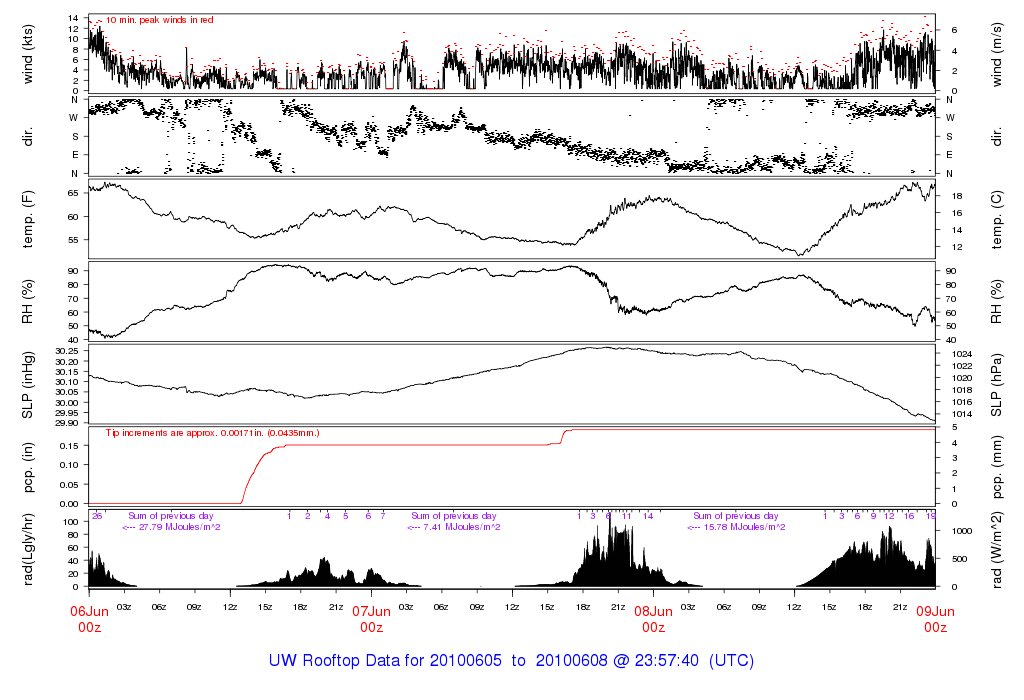Click the '07Jun 00z' date label
Screen dimensions: 1024x700
(372, 619)
